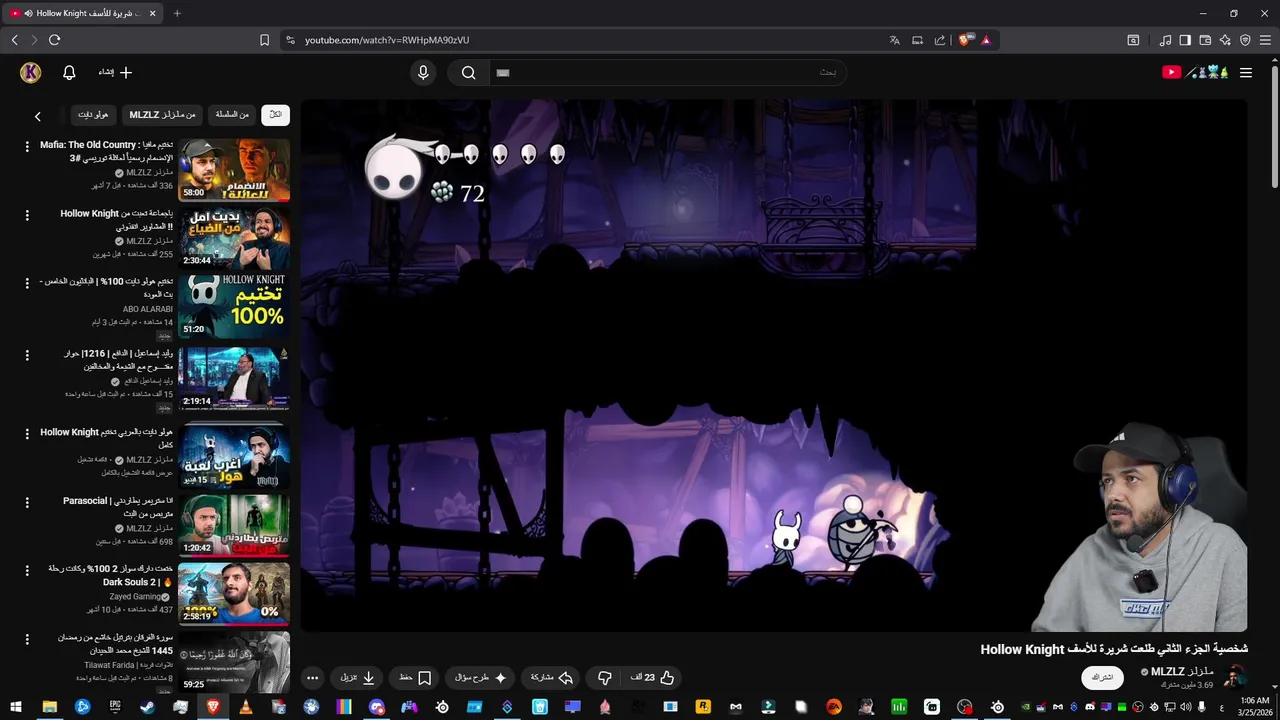Click the YouTube Create plus button
Viewport: 1280px width, 720px height.
[x=115, y=72]
